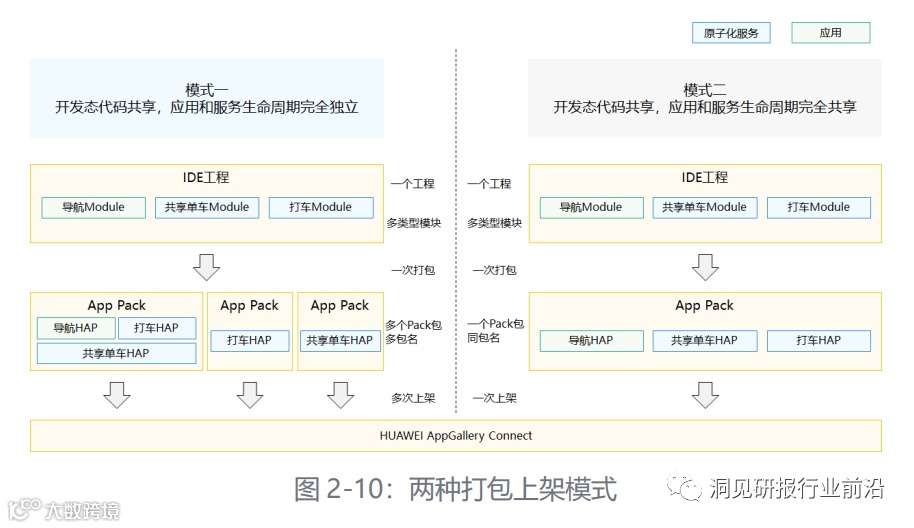The height and width of the screenshot is (528, 914).
Task: Click the 多类型模块 label on the 模式一 side
Action: click(x=414, y=223)
